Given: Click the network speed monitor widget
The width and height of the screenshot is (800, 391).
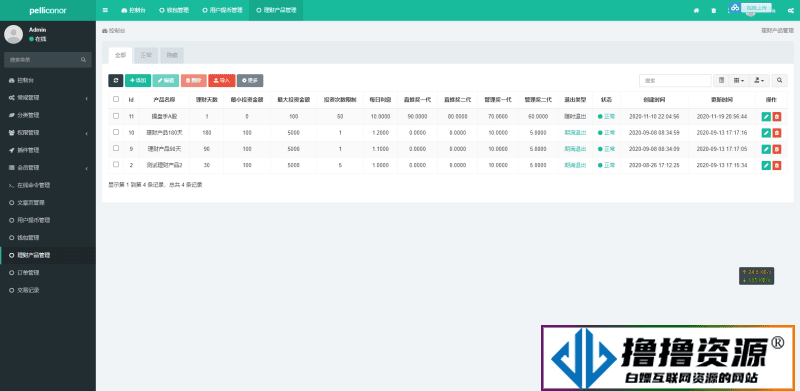Looking at the screenshot, I should [x=757, y=276].
